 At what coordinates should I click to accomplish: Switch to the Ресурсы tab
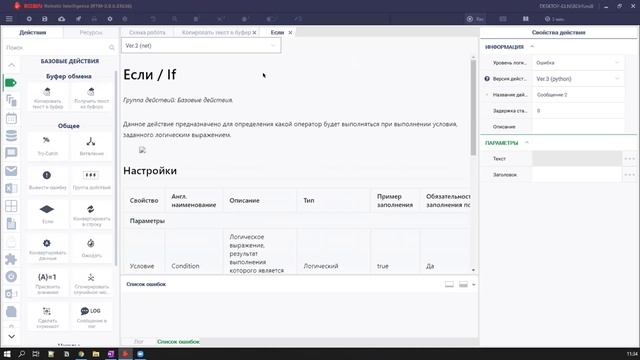point(91,32)
